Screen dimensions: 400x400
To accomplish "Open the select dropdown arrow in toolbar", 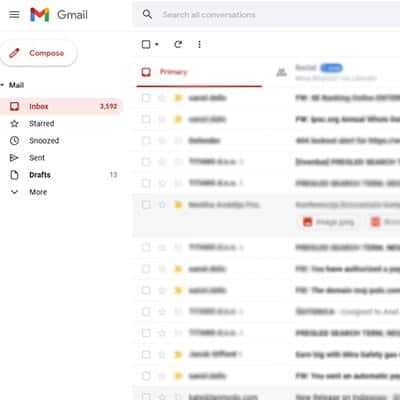I will click(x=157, y=44).
